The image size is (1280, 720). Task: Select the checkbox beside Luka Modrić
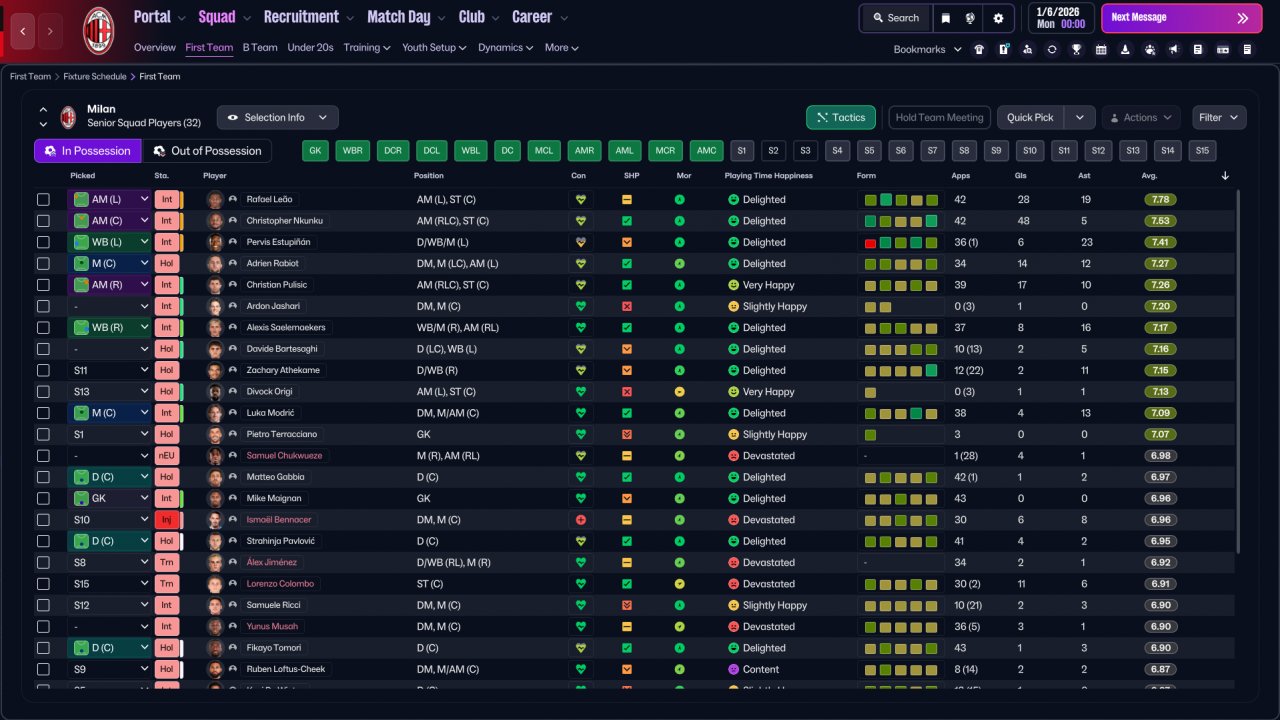tap(43, 413)
